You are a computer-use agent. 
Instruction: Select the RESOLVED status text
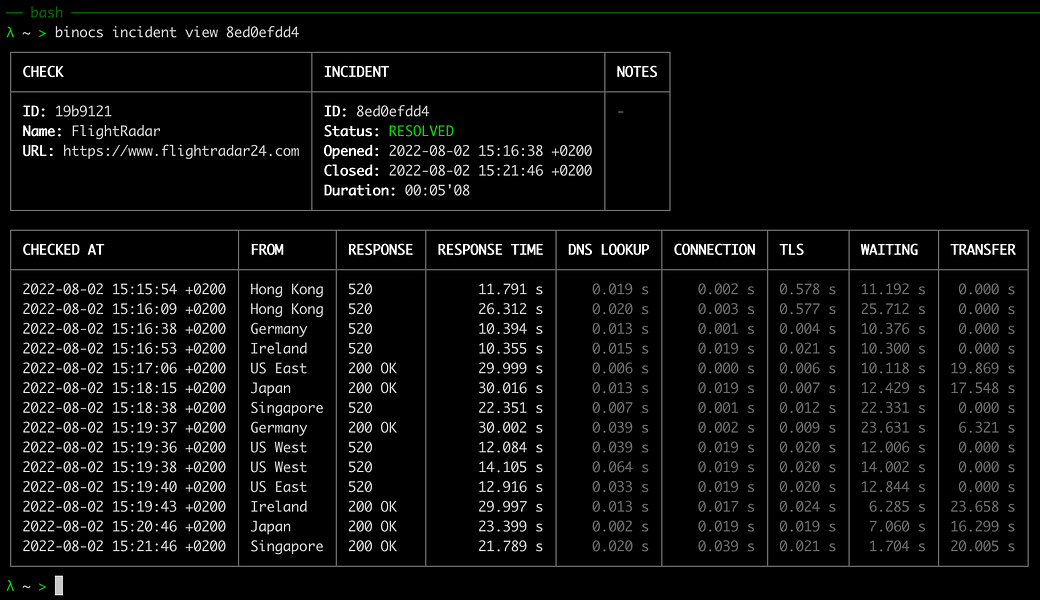[x=421, y=131]
